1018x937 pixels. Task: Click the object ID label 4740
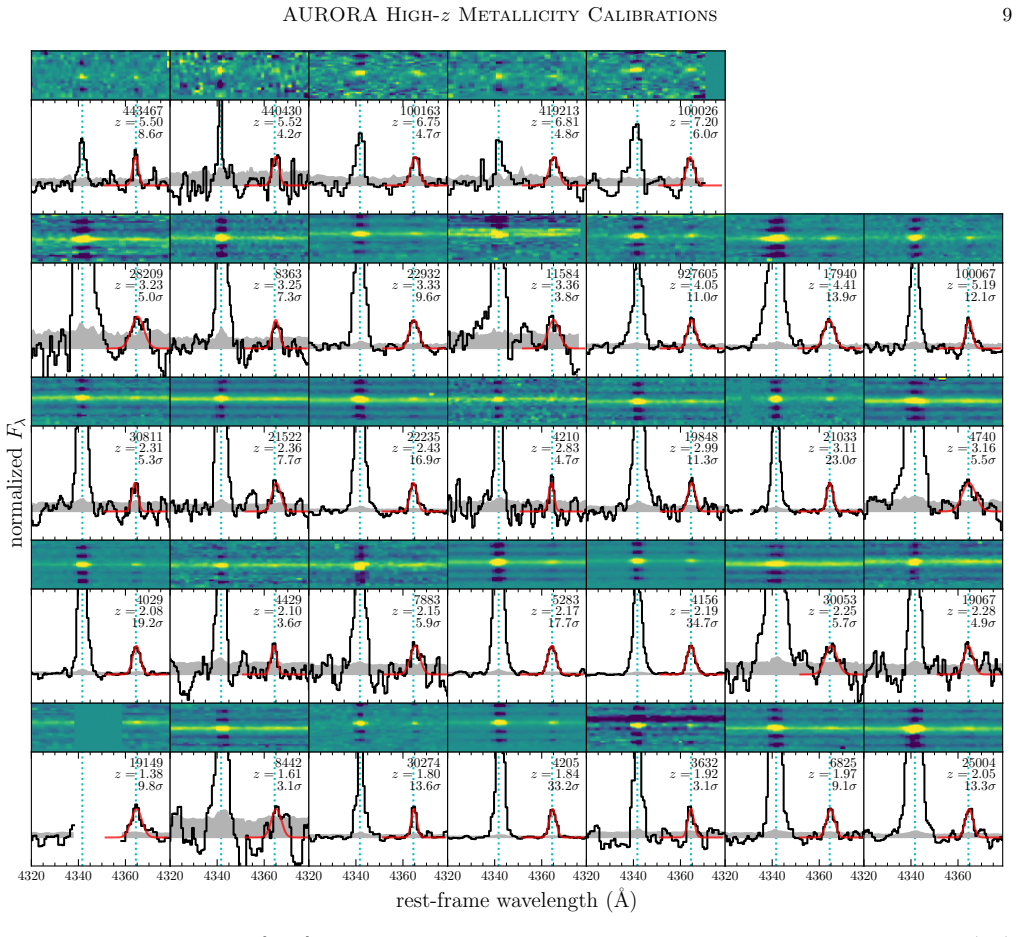[983, 437]
